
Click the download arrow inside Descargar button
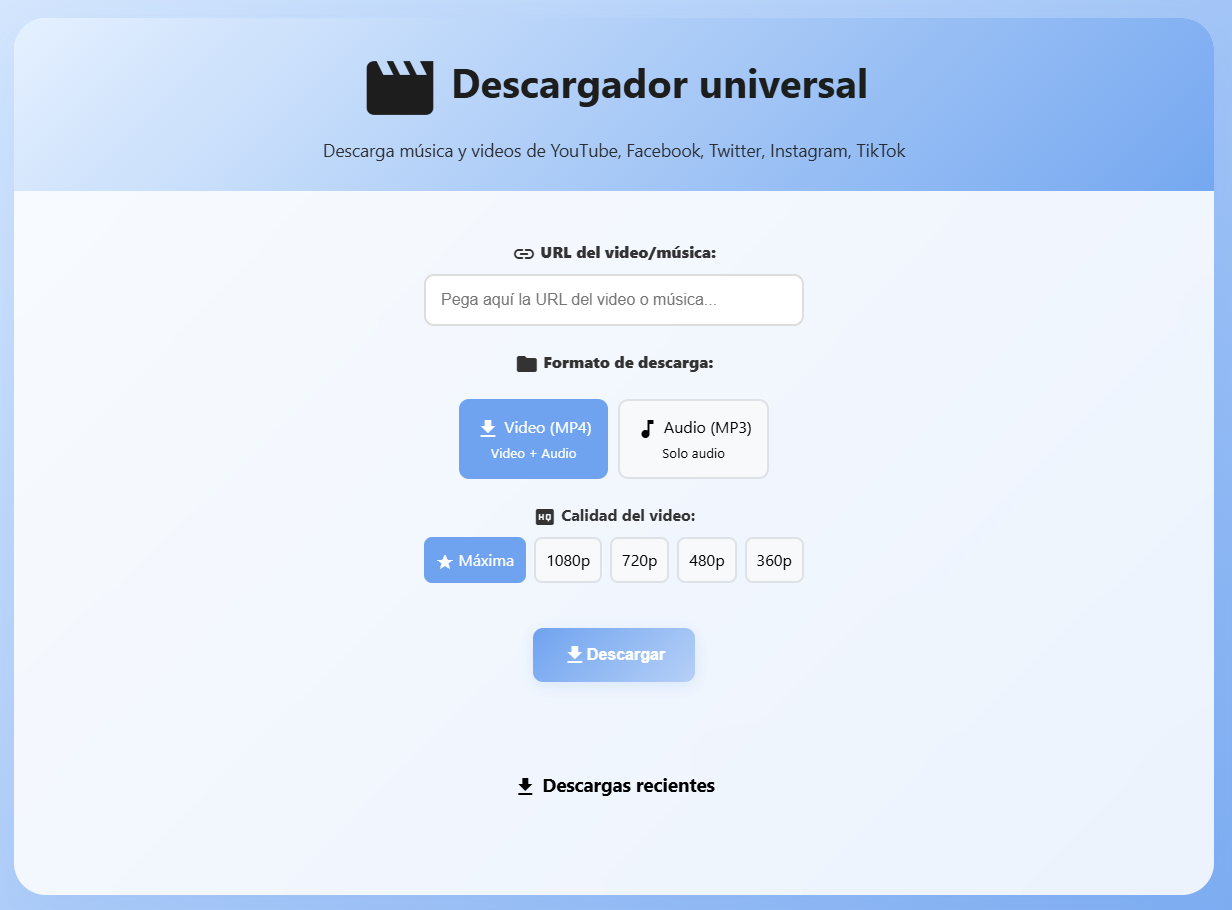point(573,654)
